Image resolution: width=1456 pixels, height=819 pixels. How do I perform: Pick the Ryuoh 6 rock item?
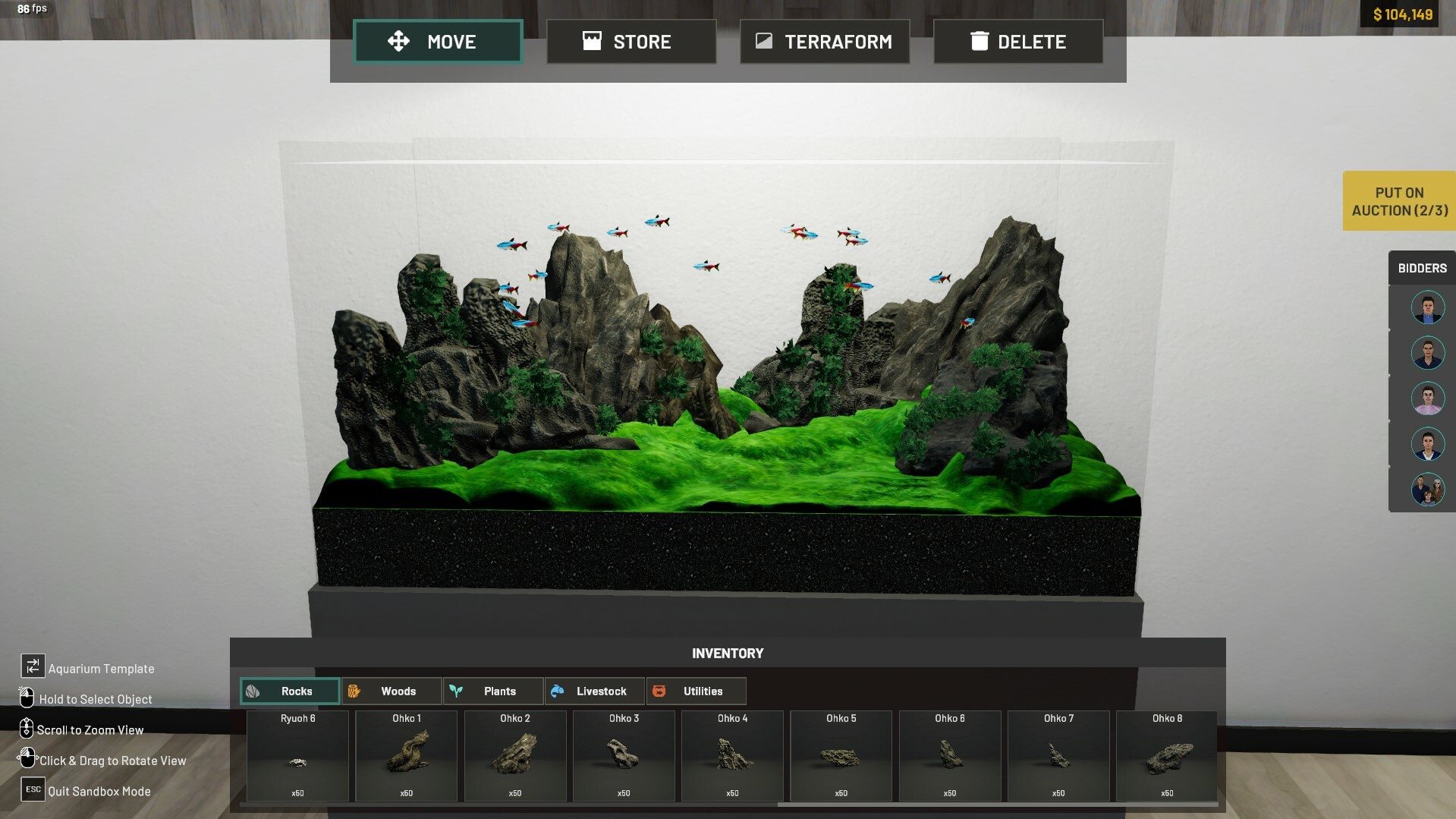pos(297,755)
